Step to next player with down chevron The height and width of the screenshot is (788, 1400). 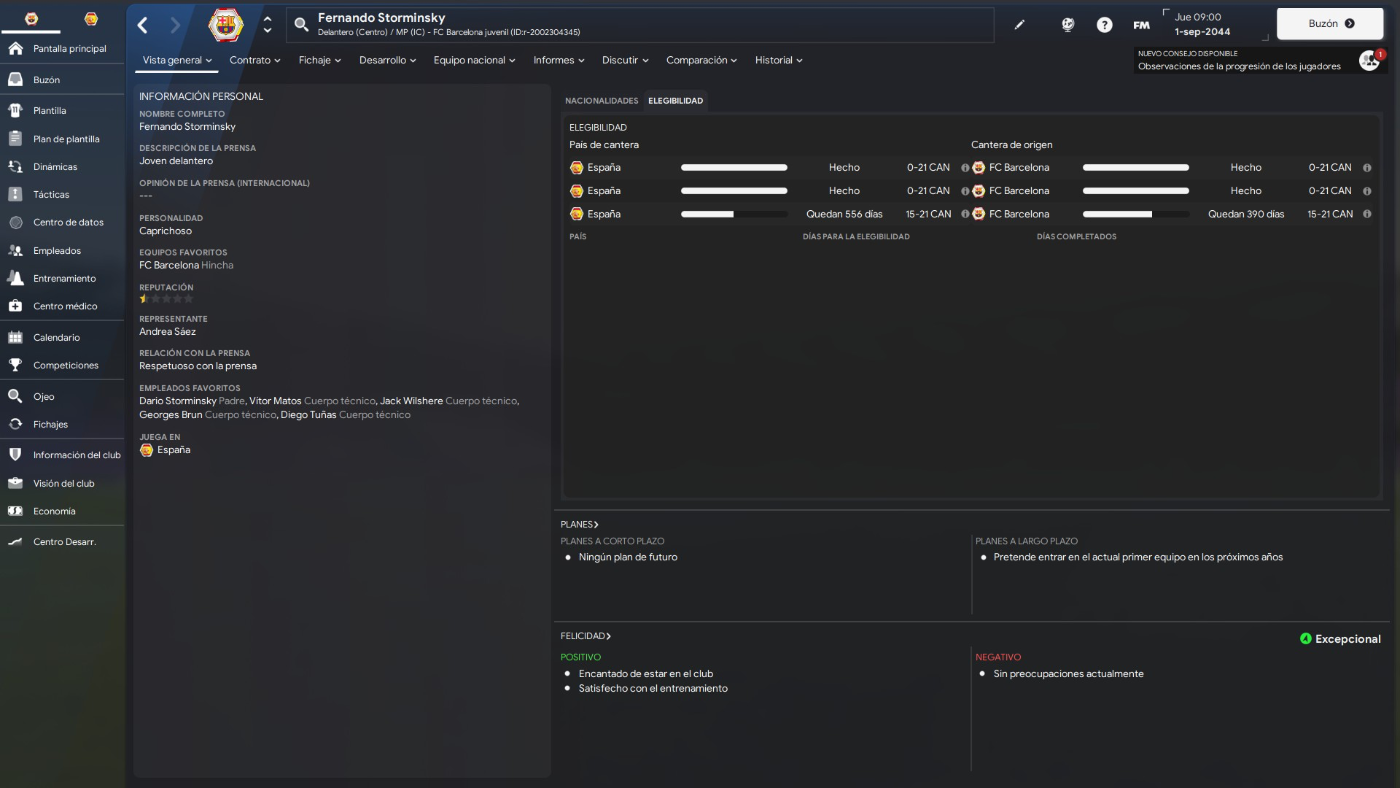tap(267, 31)
